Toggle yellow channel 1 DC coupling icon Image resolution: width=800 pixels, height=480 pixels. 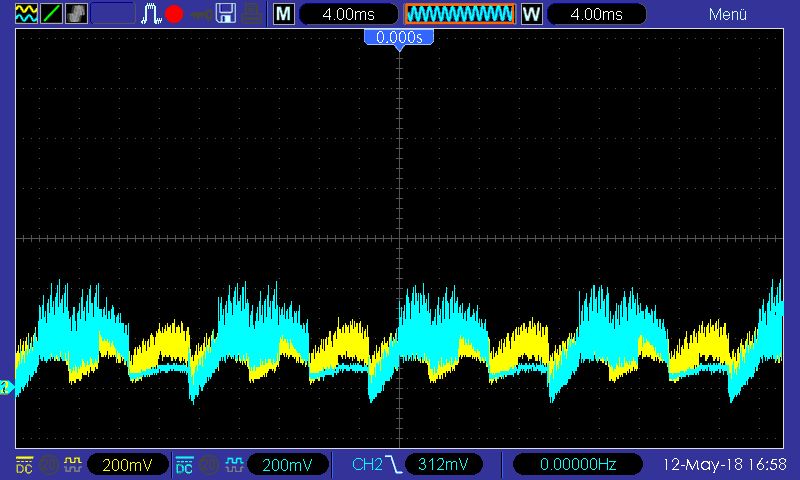[x=24, y=464]
